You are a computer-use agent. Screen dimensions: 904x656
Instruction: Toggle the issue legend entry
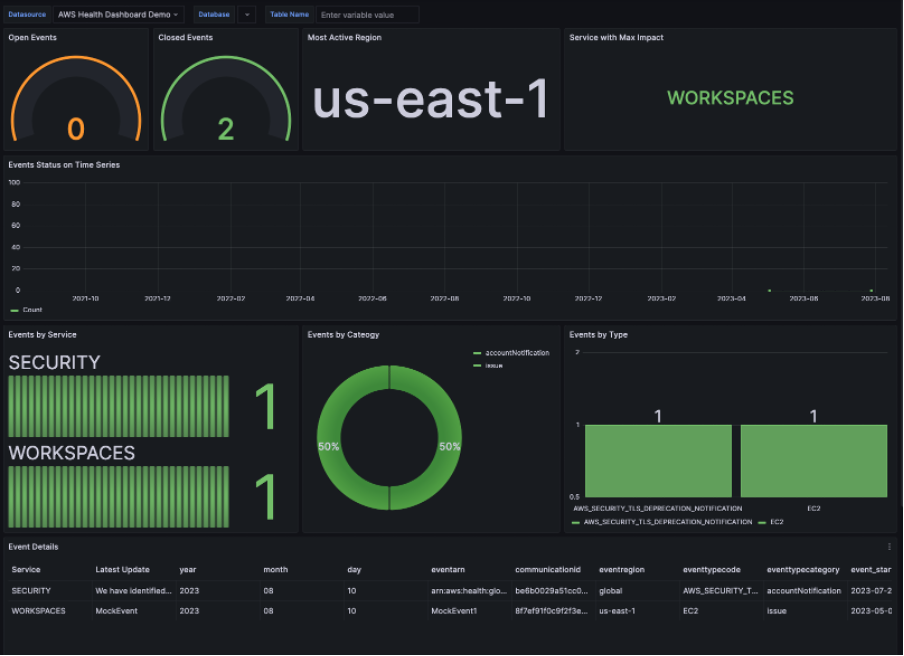pyautogui.click(x=493, y=364)
